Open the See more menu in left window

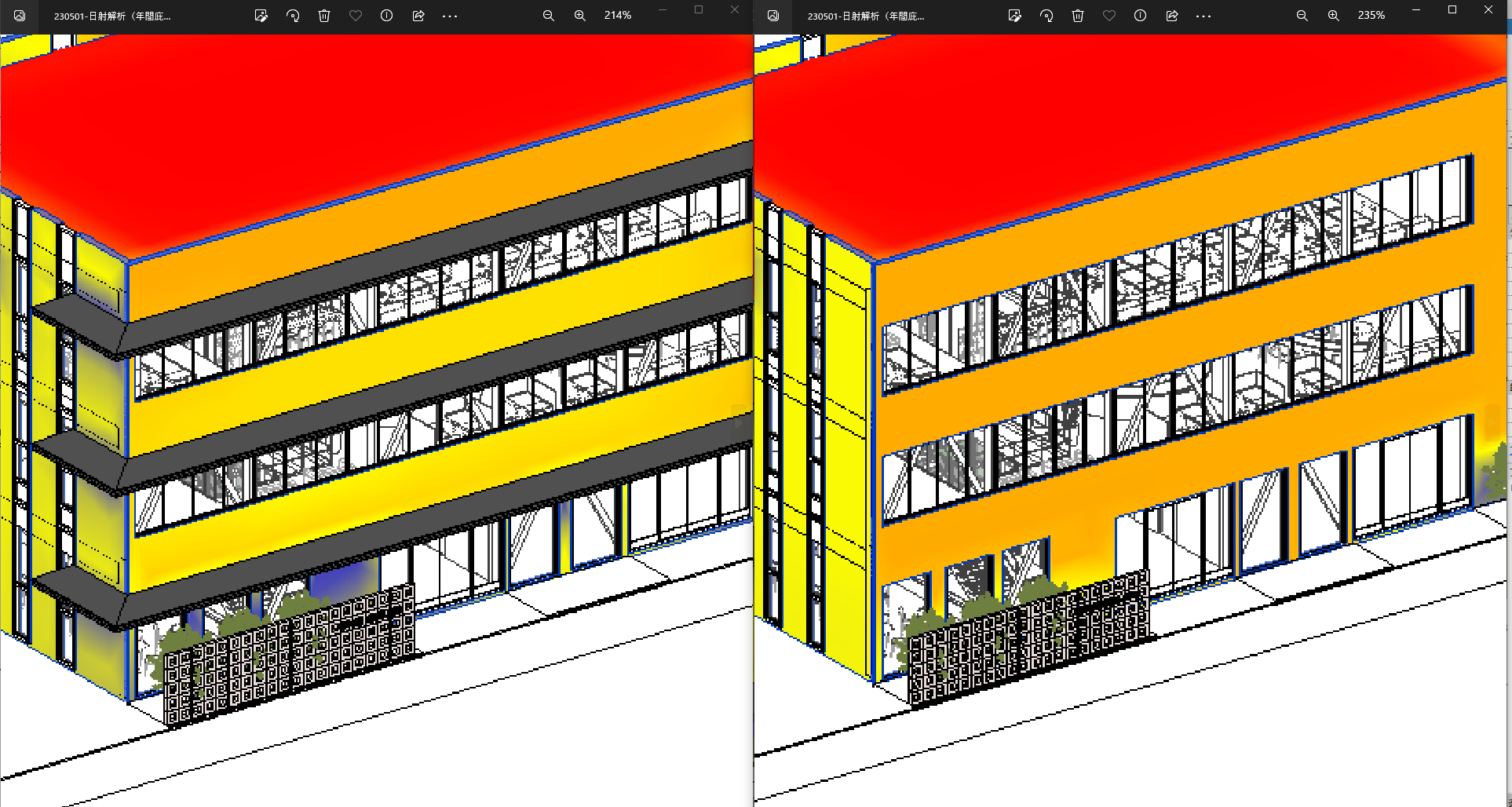(x=450, y=16)
